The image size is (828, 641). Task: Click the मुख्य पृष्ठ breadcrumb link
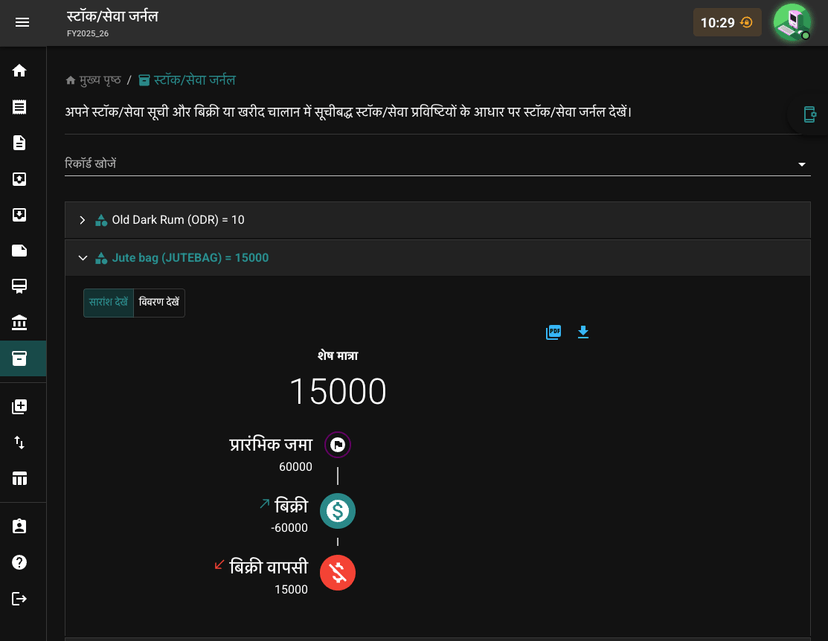(93, 80)
